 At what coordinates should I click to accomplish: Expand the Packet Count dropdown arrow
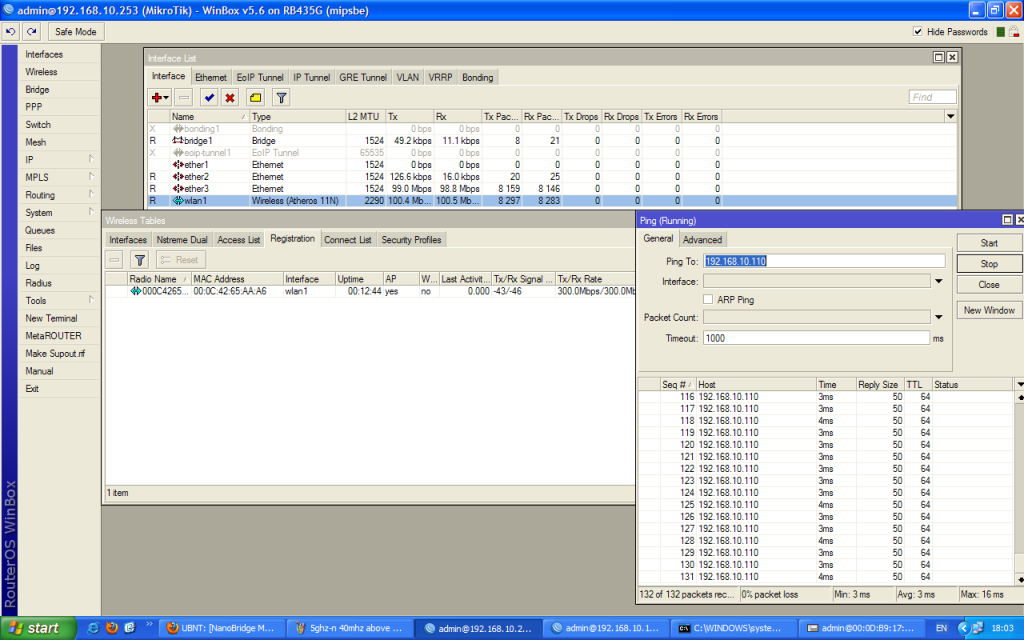point(938,317)
